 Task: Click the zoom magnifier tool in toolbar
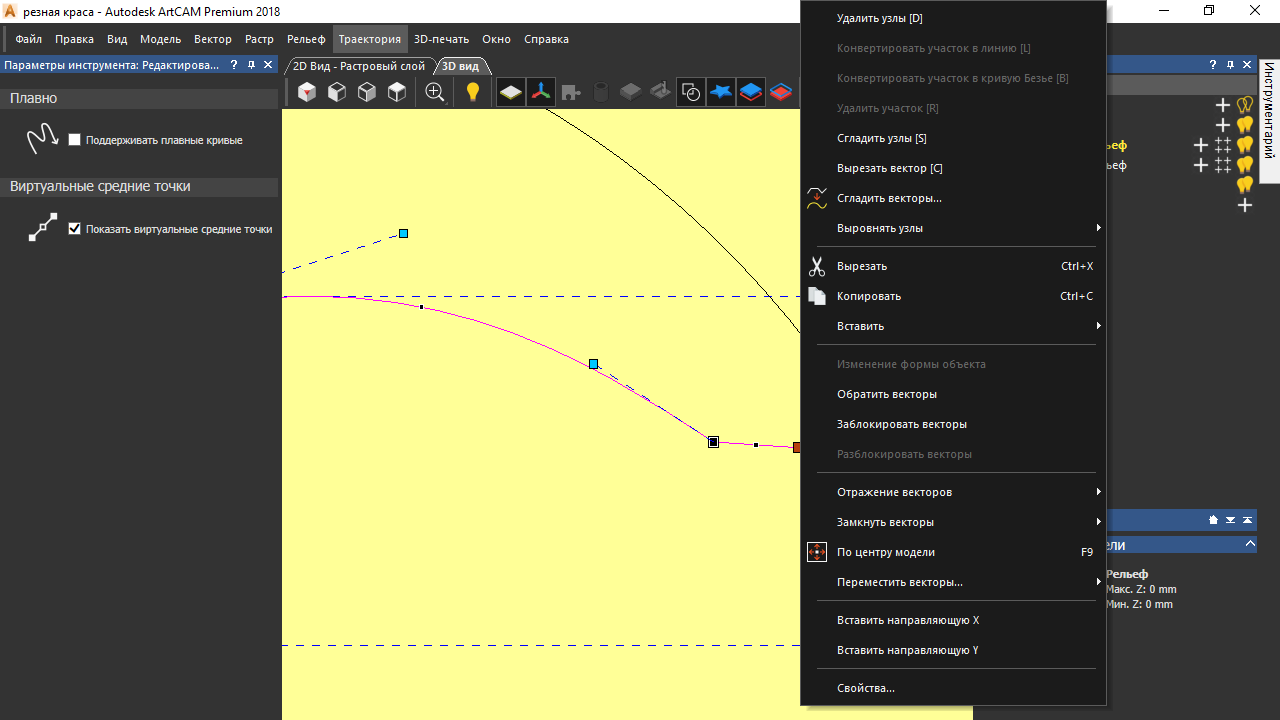click(x=435, y=92)
